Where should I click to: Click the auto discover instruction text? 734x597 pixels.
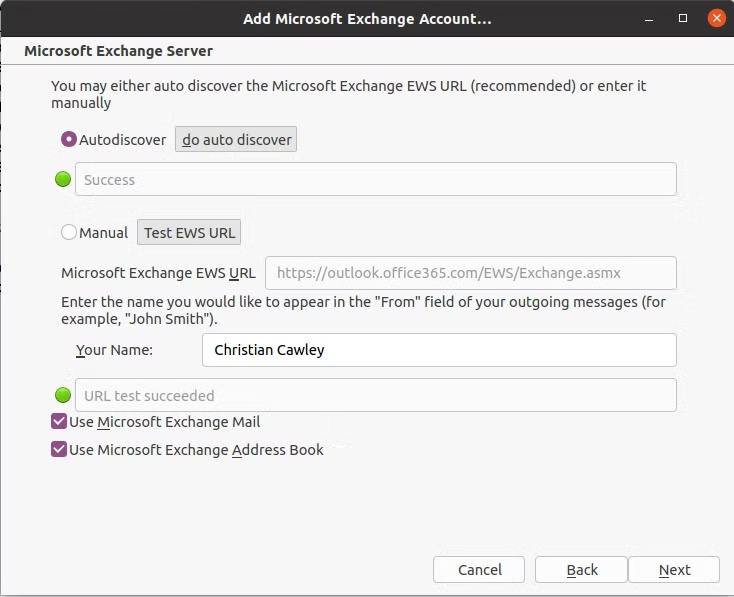click(x=348, y=94)
